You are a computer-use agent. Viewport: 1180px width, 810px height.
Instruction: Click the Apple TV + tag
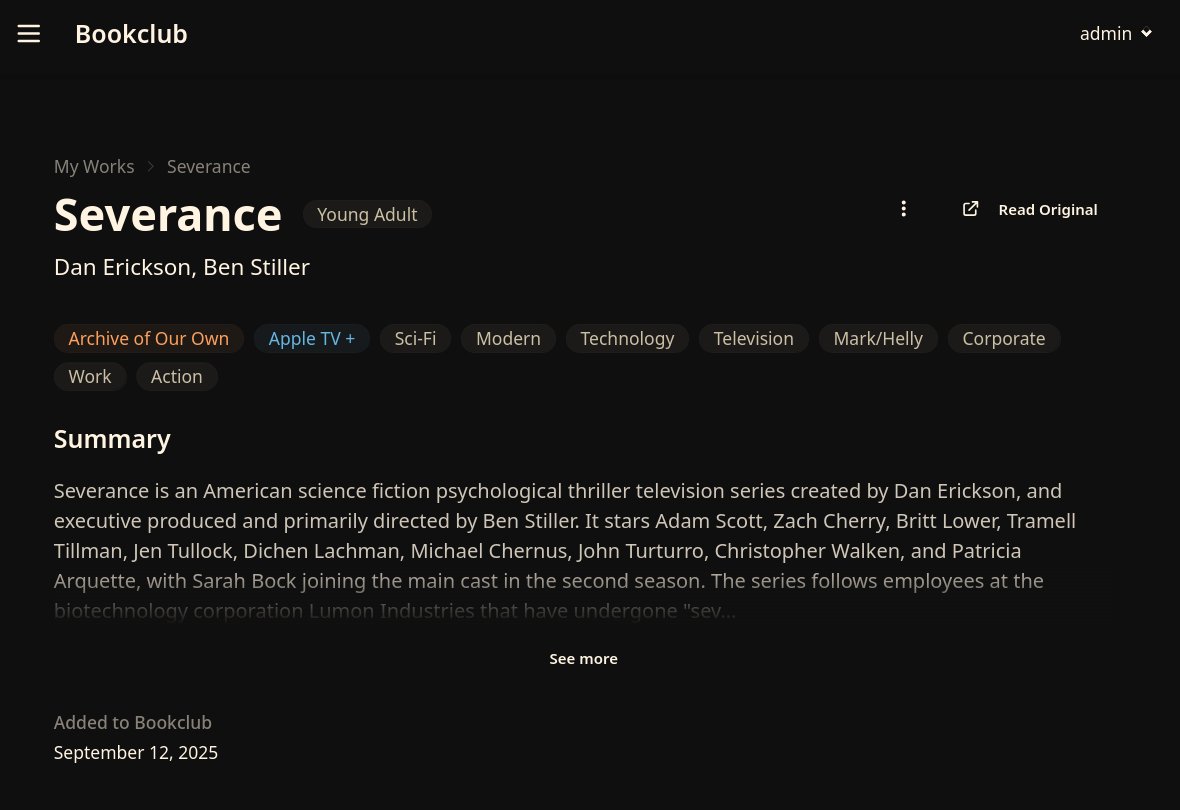coord(312,339)
